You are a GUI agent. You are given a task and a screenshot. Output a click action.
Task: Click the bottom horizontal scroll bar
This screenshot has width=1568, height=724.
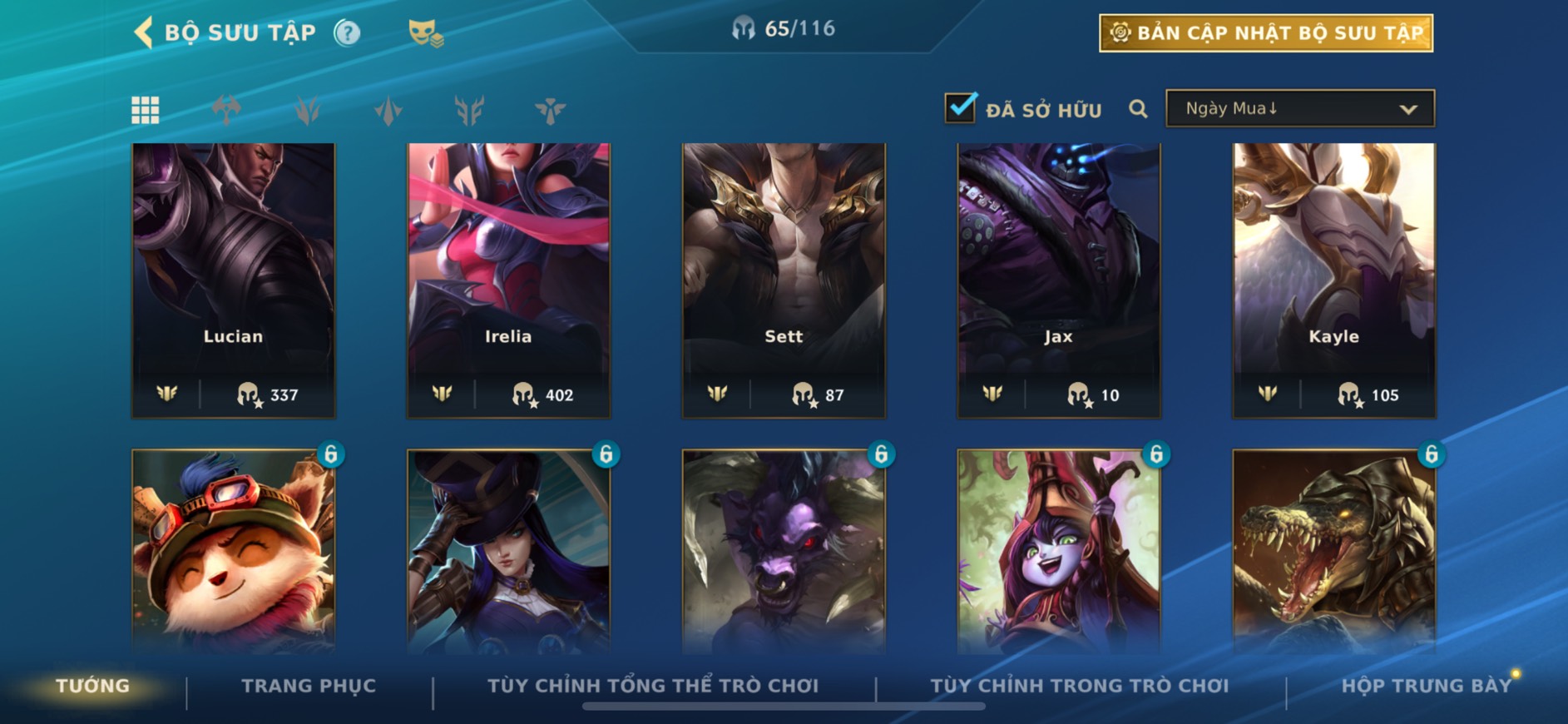click(784, 707)
